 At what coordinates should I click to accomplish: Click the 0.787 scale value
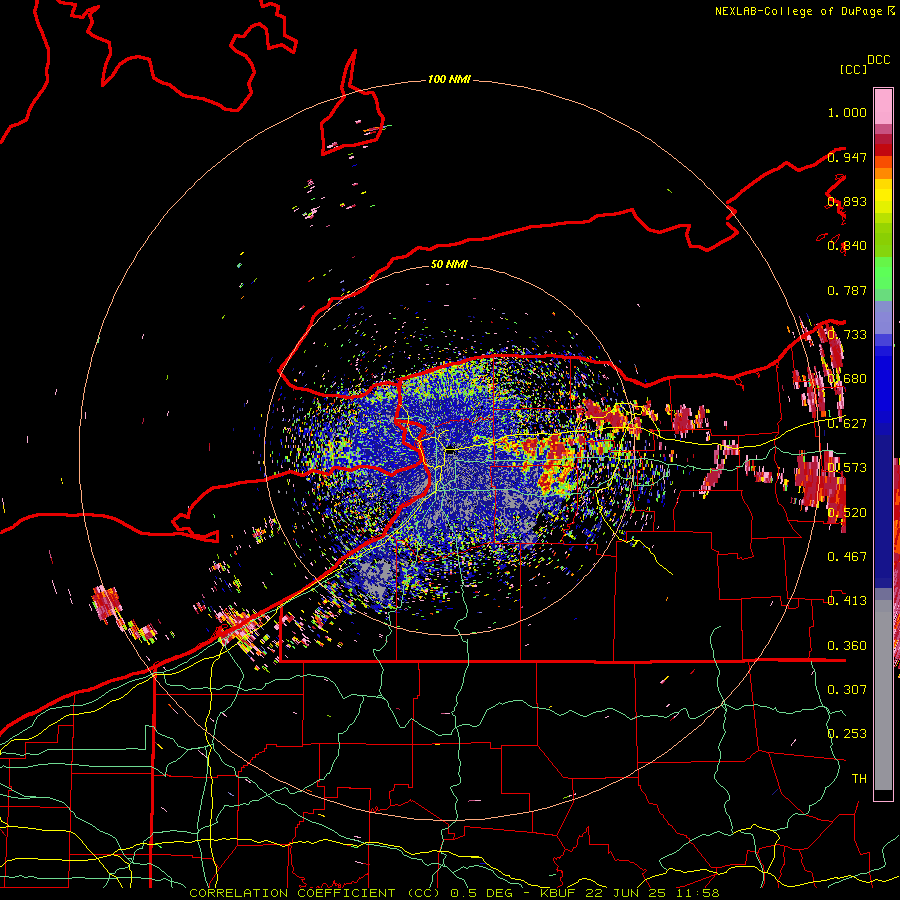point(847,290)
